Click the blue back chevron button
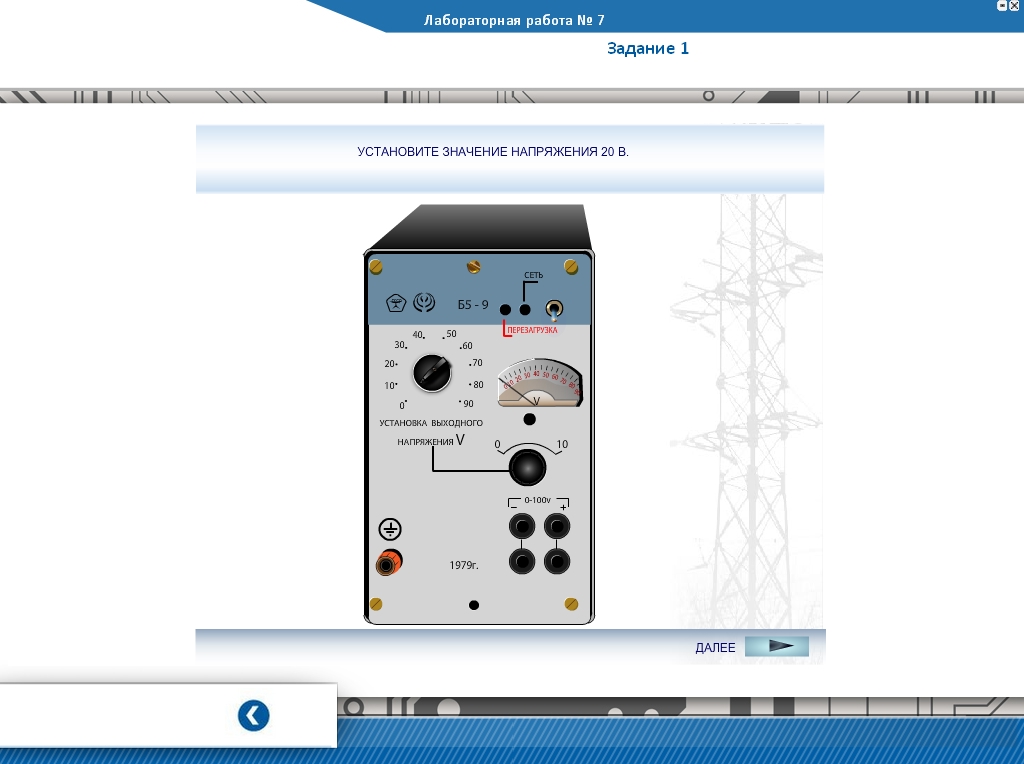 (x=254, y=716)
